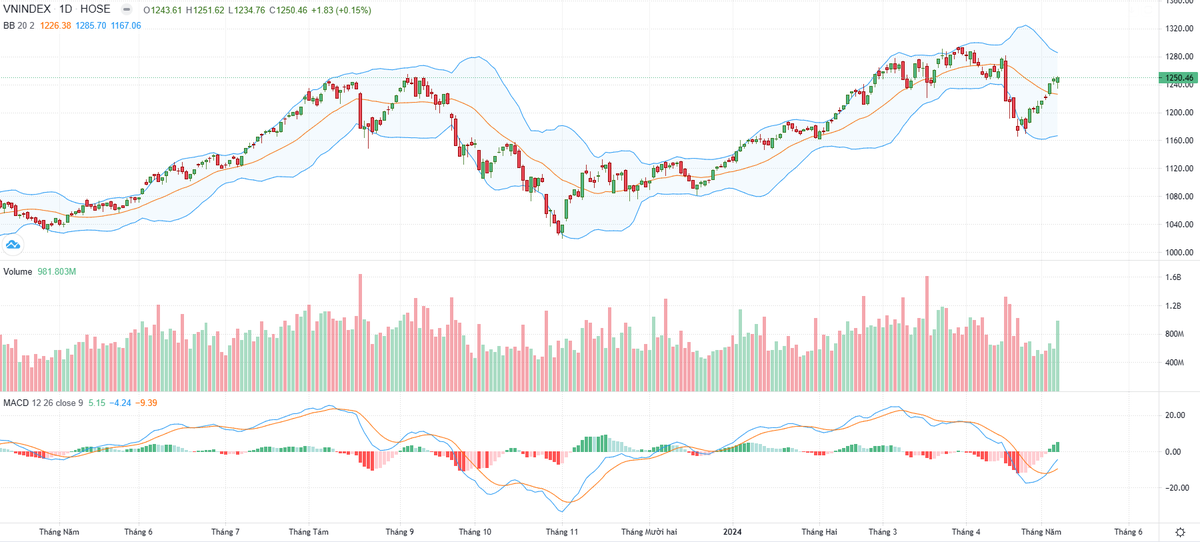
Task: Click the -20.00 MACD axis label
Action: 1174,488
